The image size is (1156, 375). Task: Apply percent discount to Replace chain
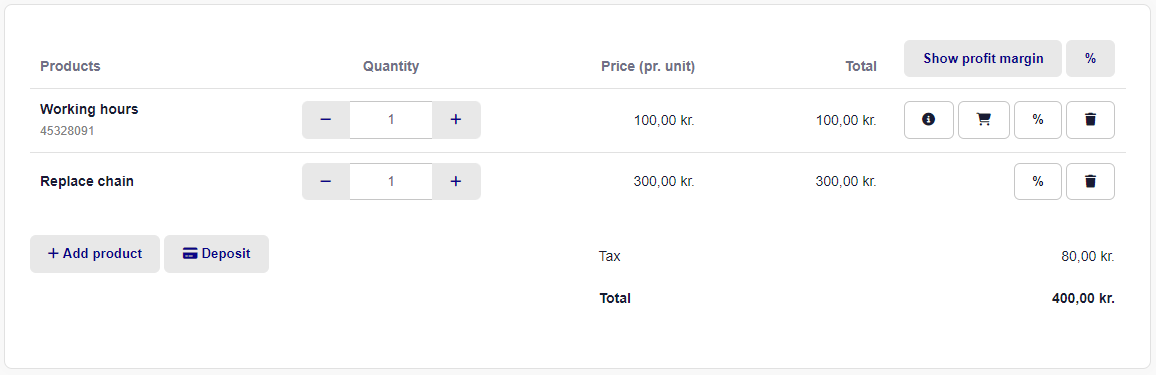1038,181
